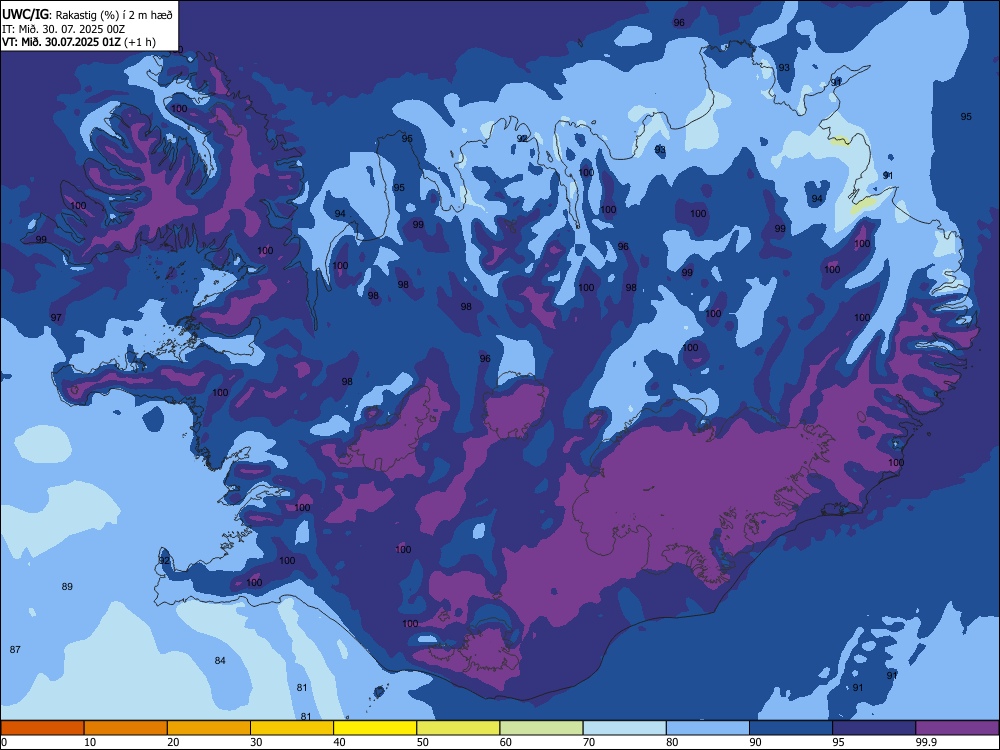Pick the light orange 20–30 legend swatch
Viewport: 1000px width, 750px height.
click(209, 728)
